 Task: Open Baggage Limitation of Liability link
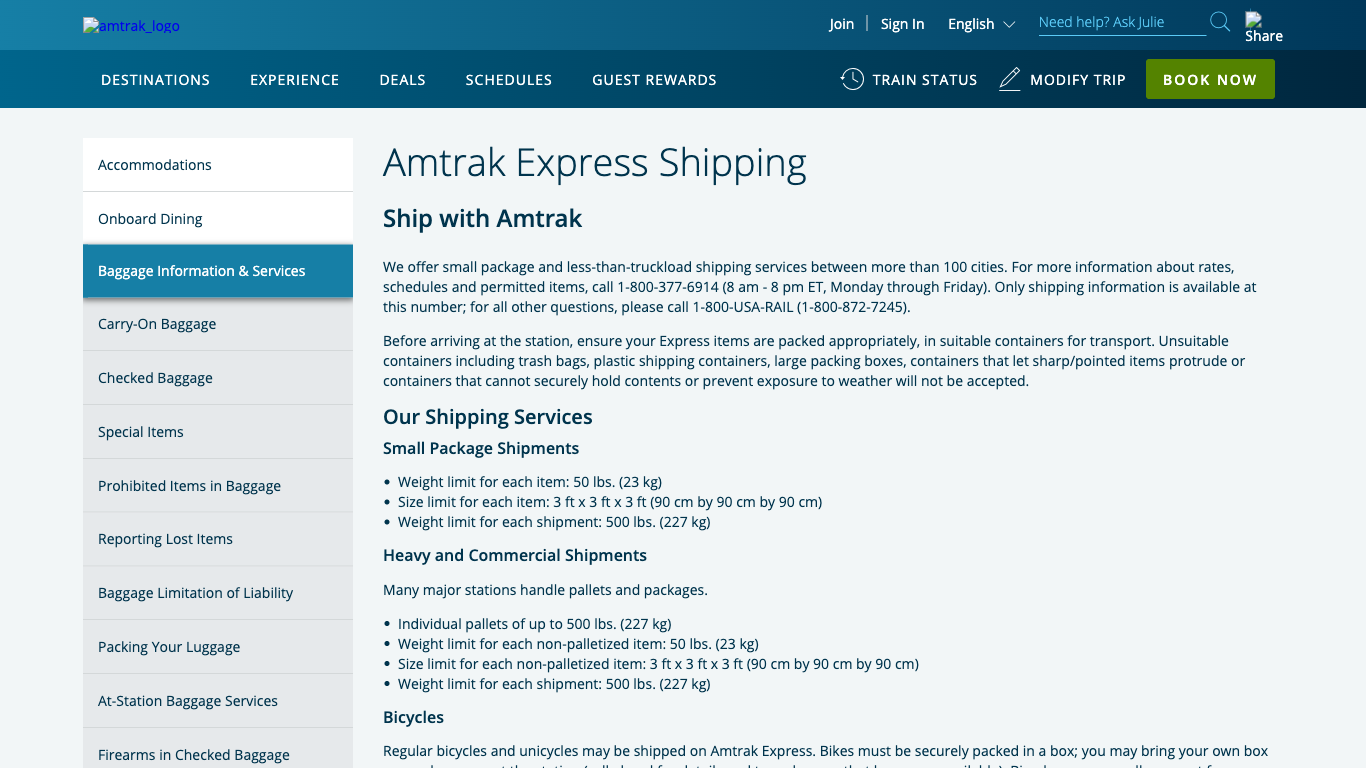coord(218,593)
